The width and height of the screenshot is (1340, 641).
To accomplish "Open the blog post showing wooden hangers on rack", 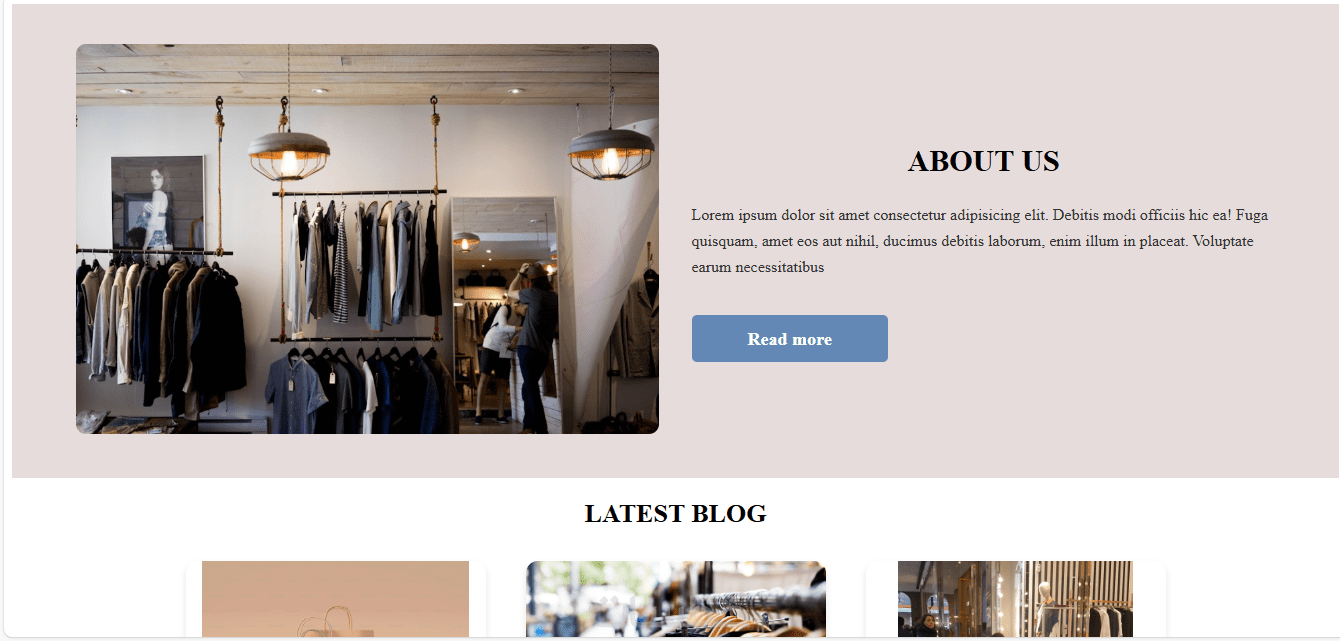I will coord(676,599).
